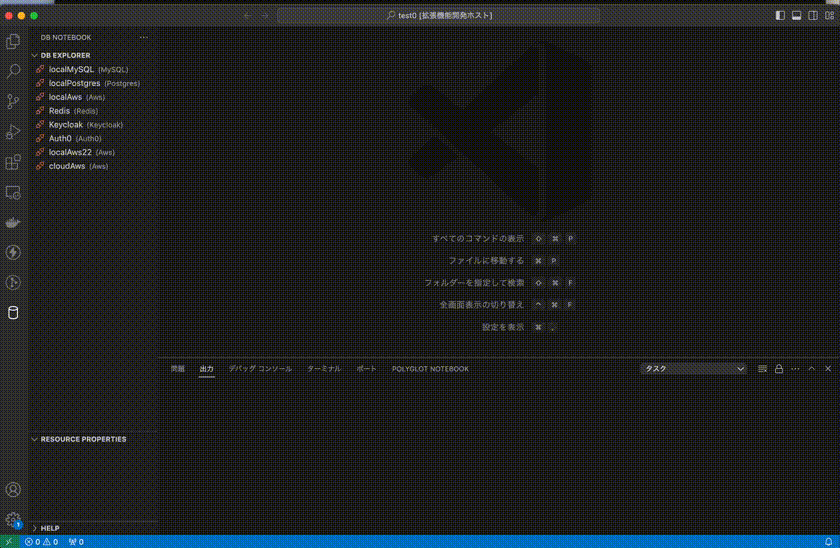Viewport: 840px width, 548px height.
Task: Switch to the デバッグ コンソール tab
Action: click(260, 369)
